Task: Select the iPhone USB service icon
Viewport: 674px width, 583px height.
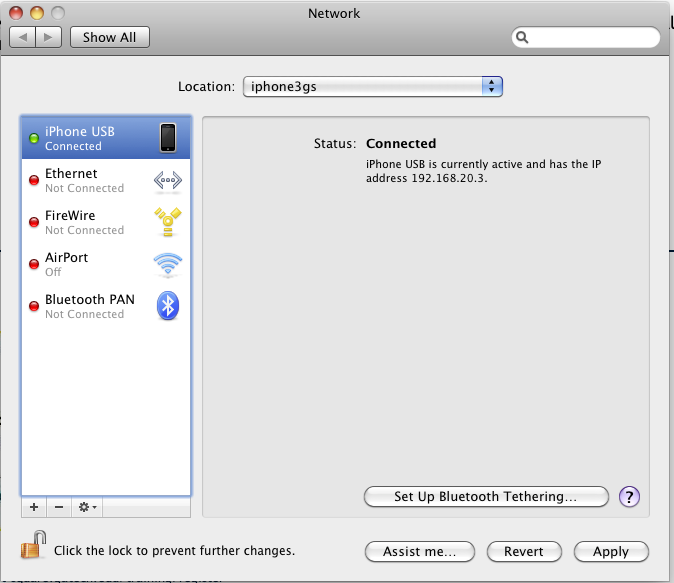Action: pos(168,138)
